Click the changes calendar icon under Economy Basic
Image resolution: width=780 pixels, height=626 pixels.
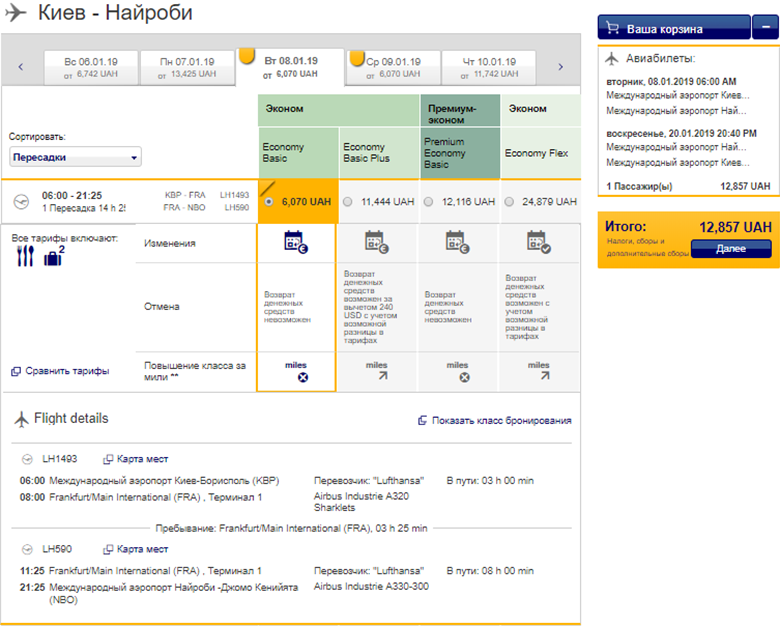pos(294,240)
